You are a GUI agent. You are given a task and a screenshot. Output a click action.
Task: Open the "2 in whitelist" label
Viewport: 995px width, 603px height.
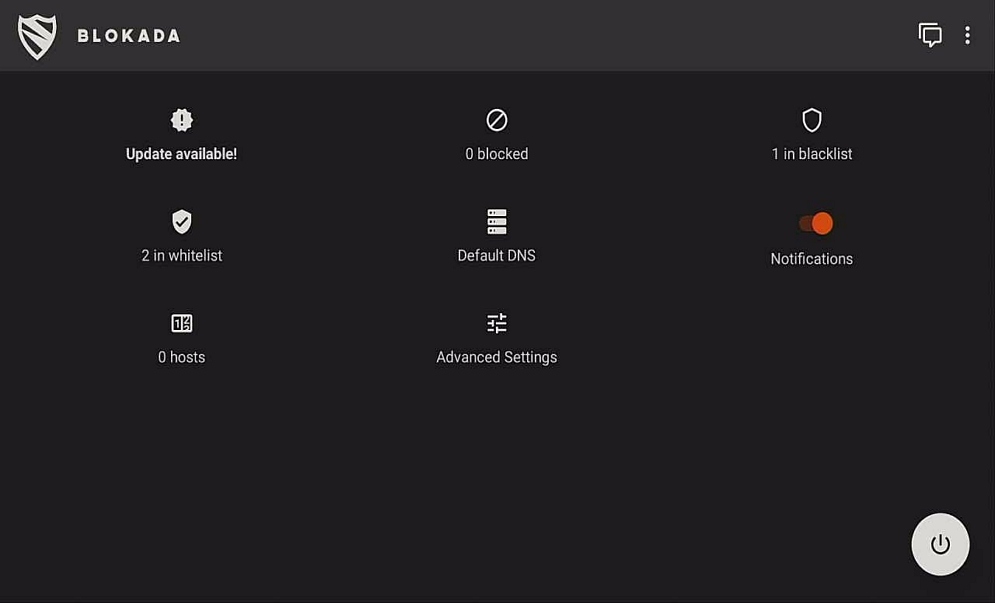(x=181, y=256)
